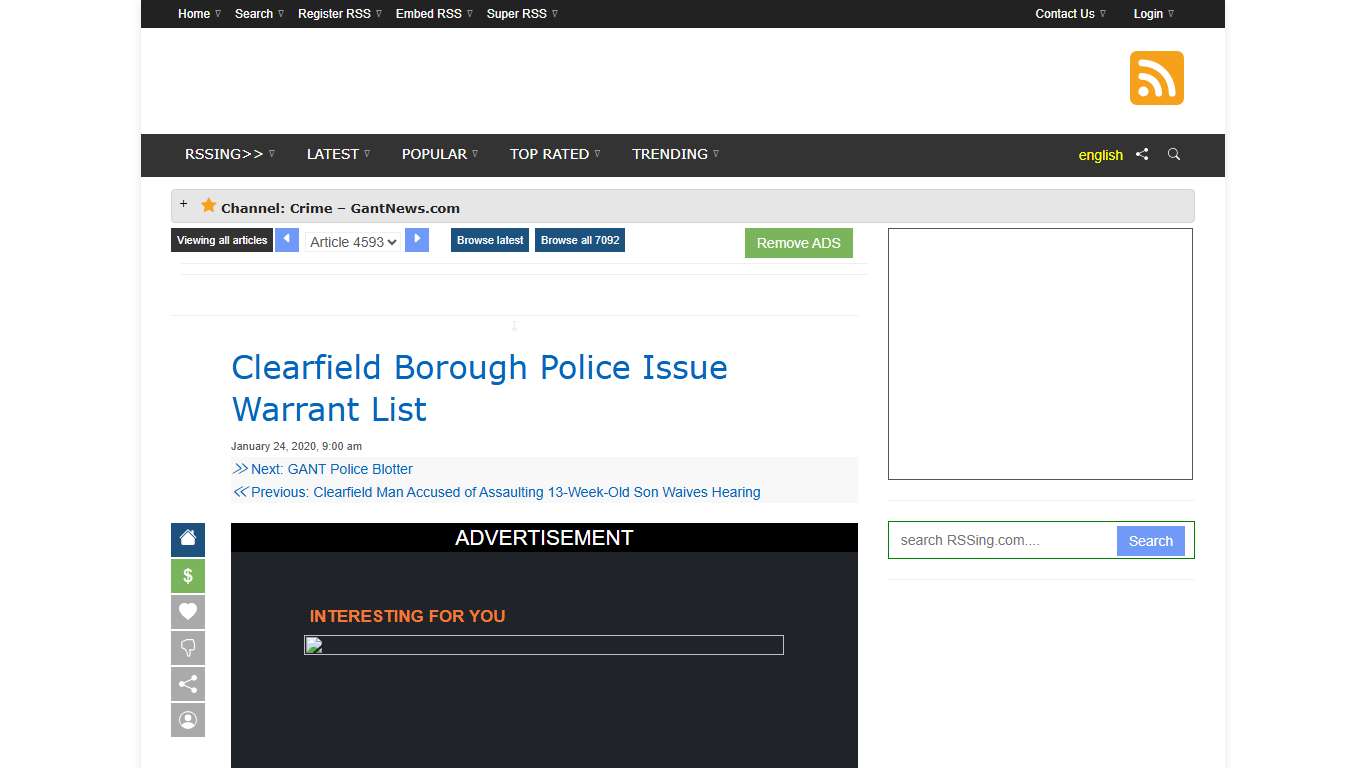
Task: Follow the Next: GANT Police Blotter link
Action: [x=330, y=469]
